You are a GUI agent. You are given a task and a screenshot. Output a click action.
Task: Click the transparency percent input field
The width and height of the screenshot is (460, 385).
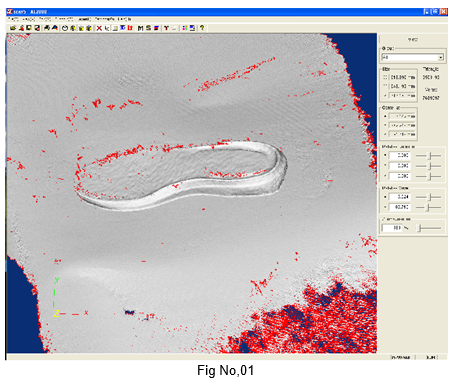[x=392, y=228]
